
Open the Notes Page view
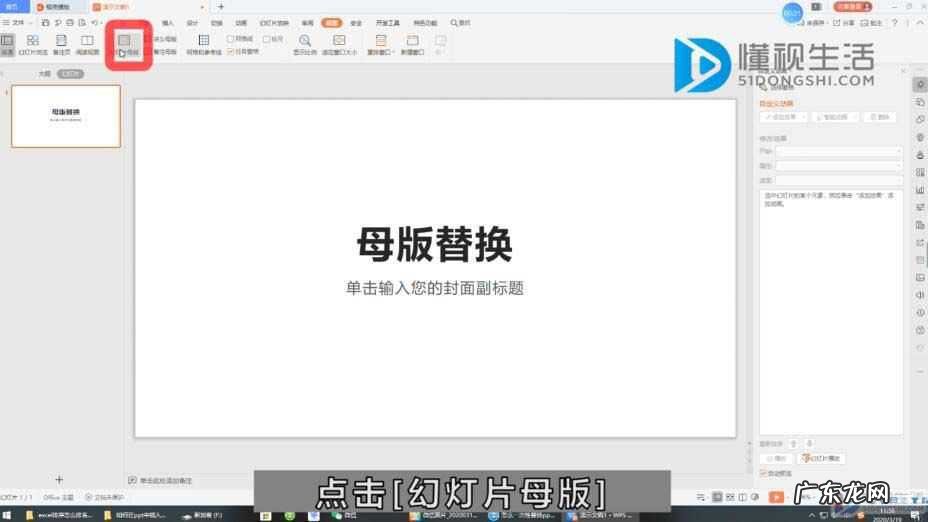61,44
